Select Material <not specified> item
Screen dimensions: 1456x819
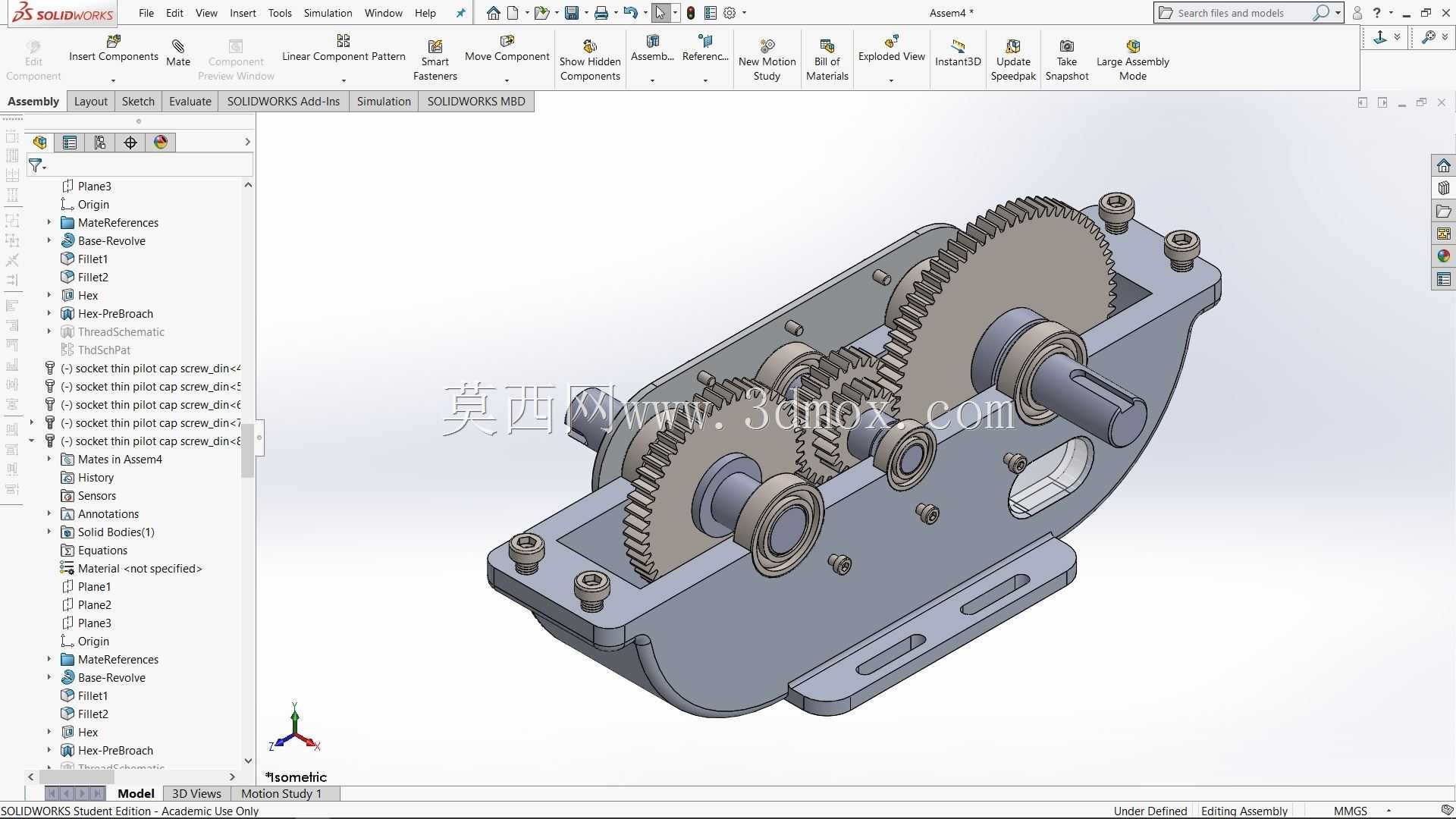(140, 568)
